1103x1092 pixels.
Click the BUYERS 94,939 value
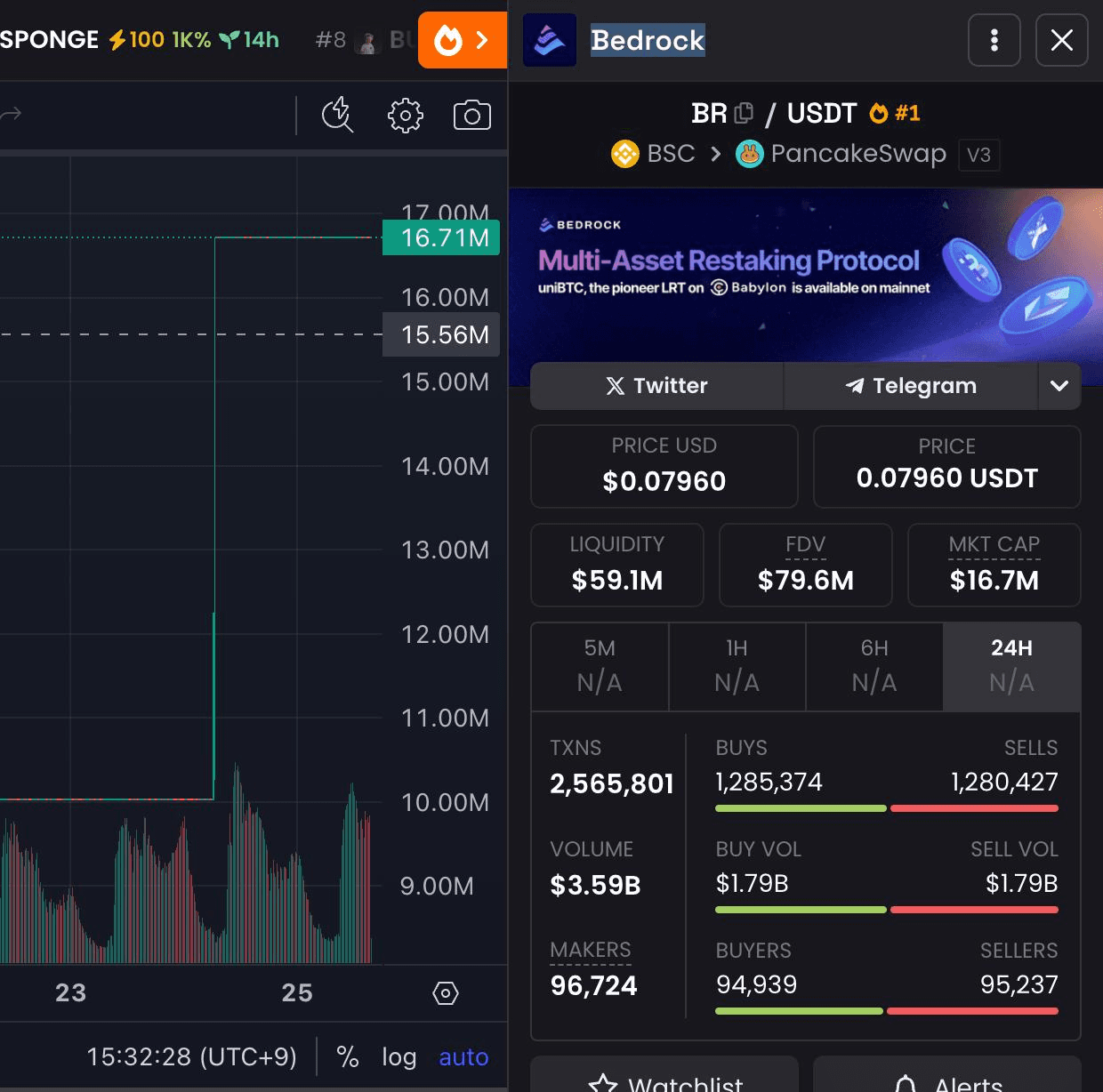click(x=757, y=984)
